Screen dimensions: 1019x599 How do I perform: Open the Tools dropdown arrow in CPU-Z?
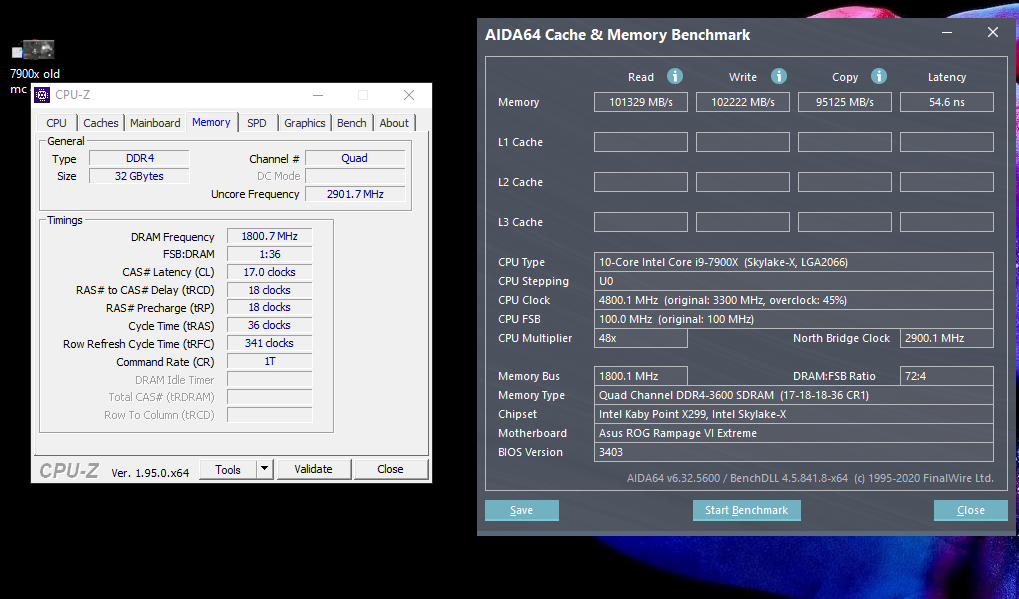pyautogui.click(x=264, y=469)
